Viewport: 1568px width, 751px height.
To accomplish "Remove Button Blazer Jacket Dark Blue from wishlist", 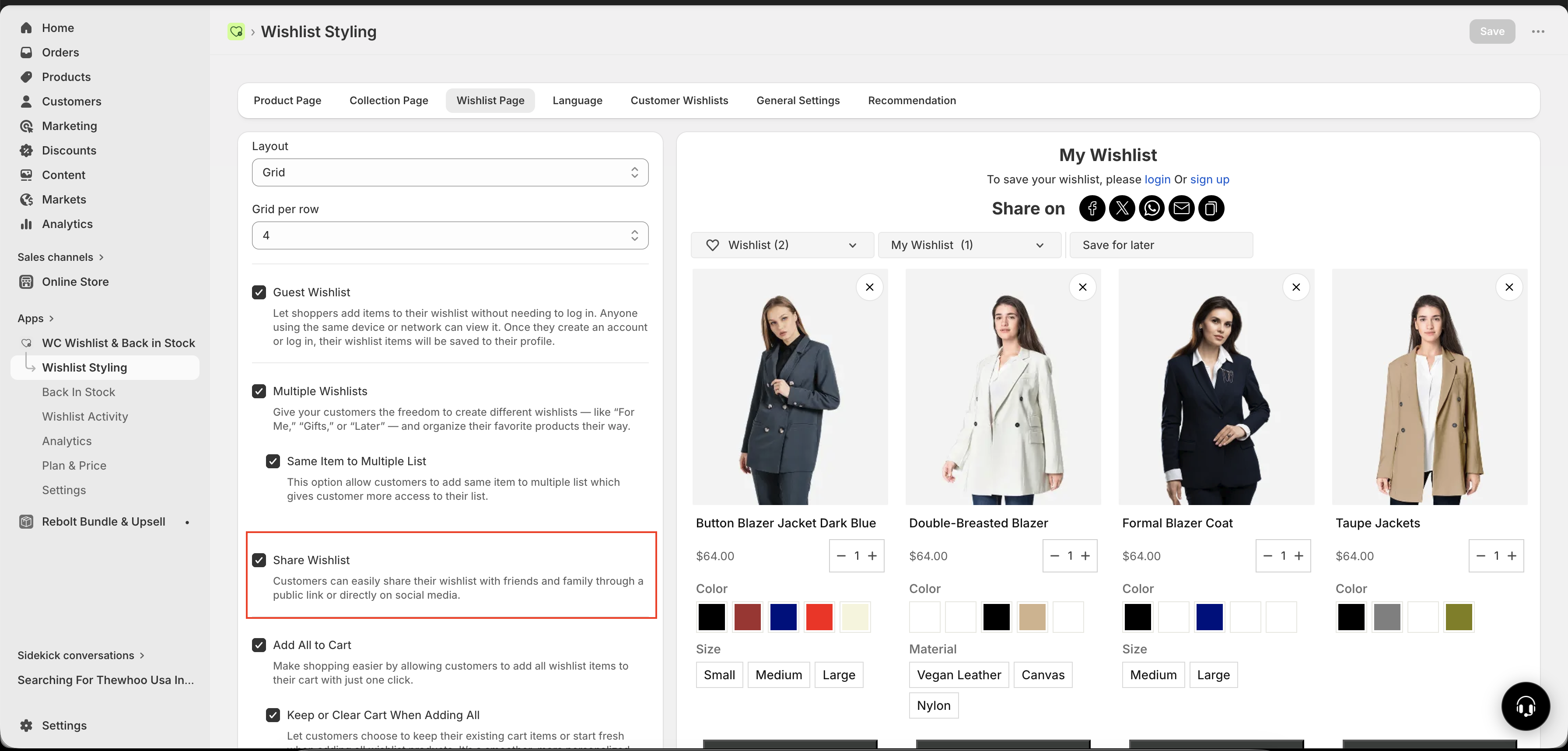I will click(870, 288).
